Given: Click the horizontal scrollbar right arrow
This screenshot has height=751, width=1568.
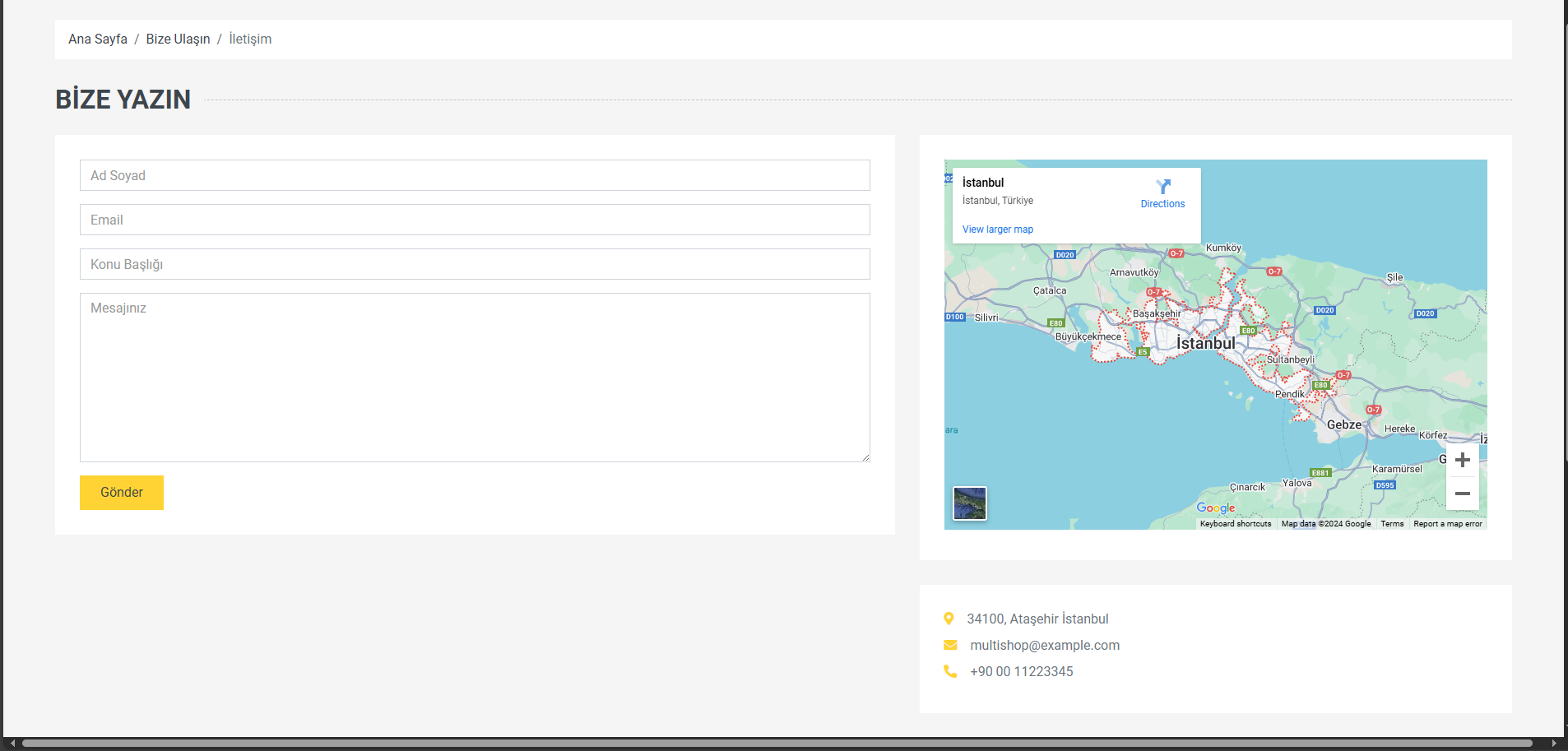Looking at the screenshot, I should coord(1553,743).
